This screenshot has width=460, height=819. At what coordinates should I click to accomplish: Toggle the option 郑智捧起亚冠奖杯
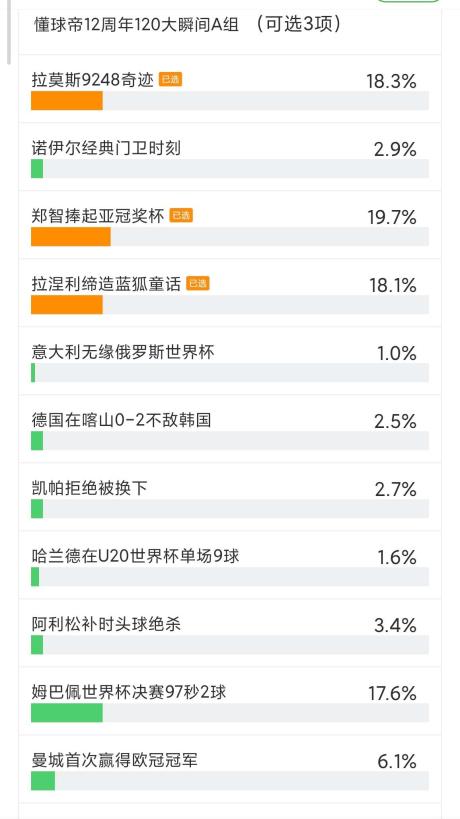[230, 225]
